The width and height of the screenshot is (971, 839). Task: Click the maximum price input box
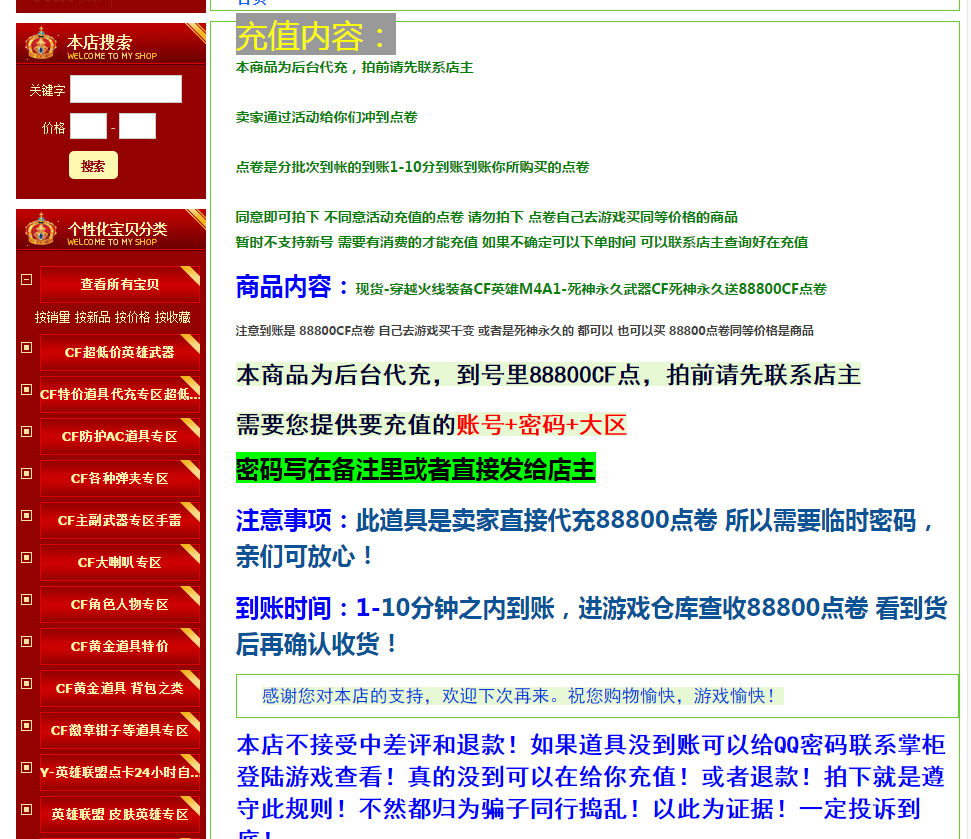tap(137, 126)
